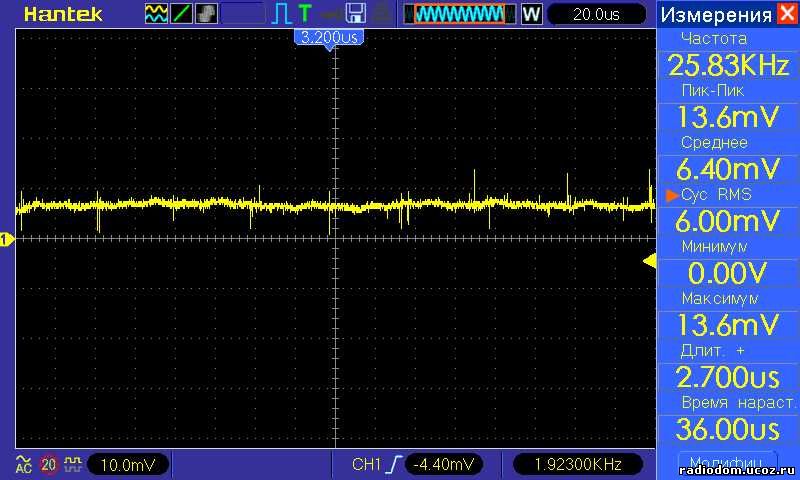Select the Максимум 13.6mV measurement

[728, 315]
